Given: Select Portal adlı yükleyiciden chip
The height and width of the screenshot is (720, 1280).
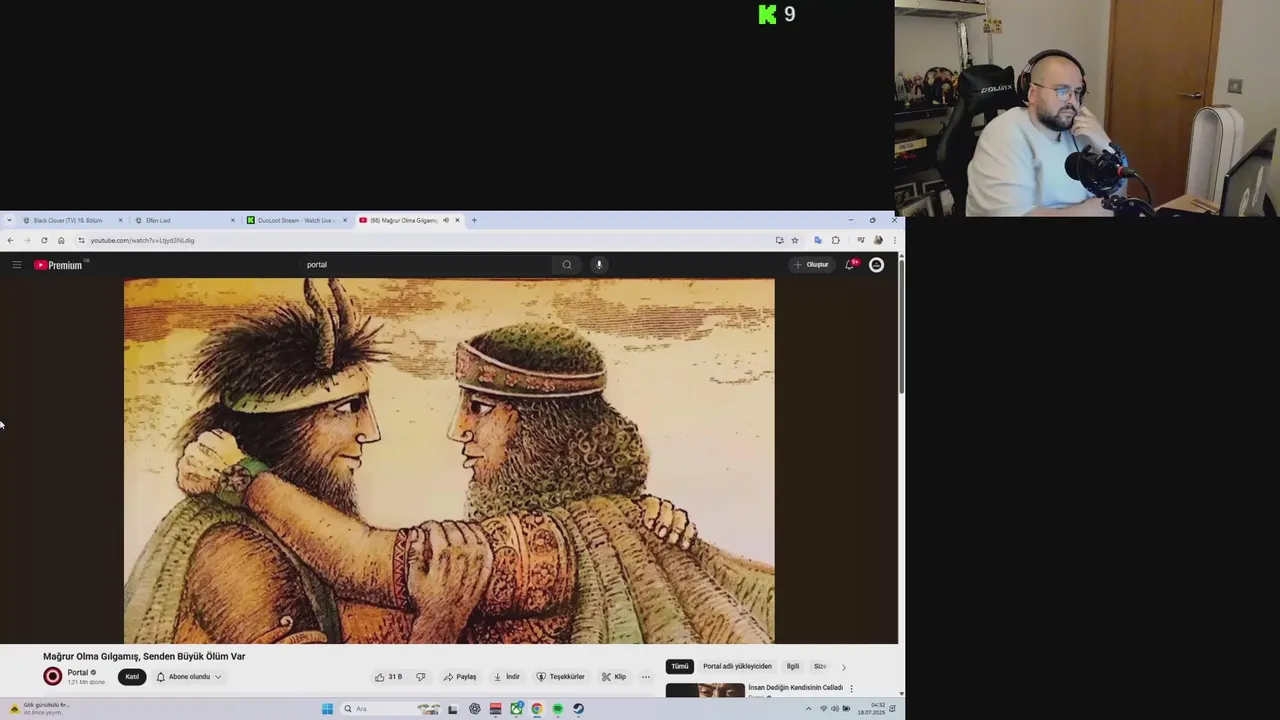Looking at the screenshot, I should [737, 666].
